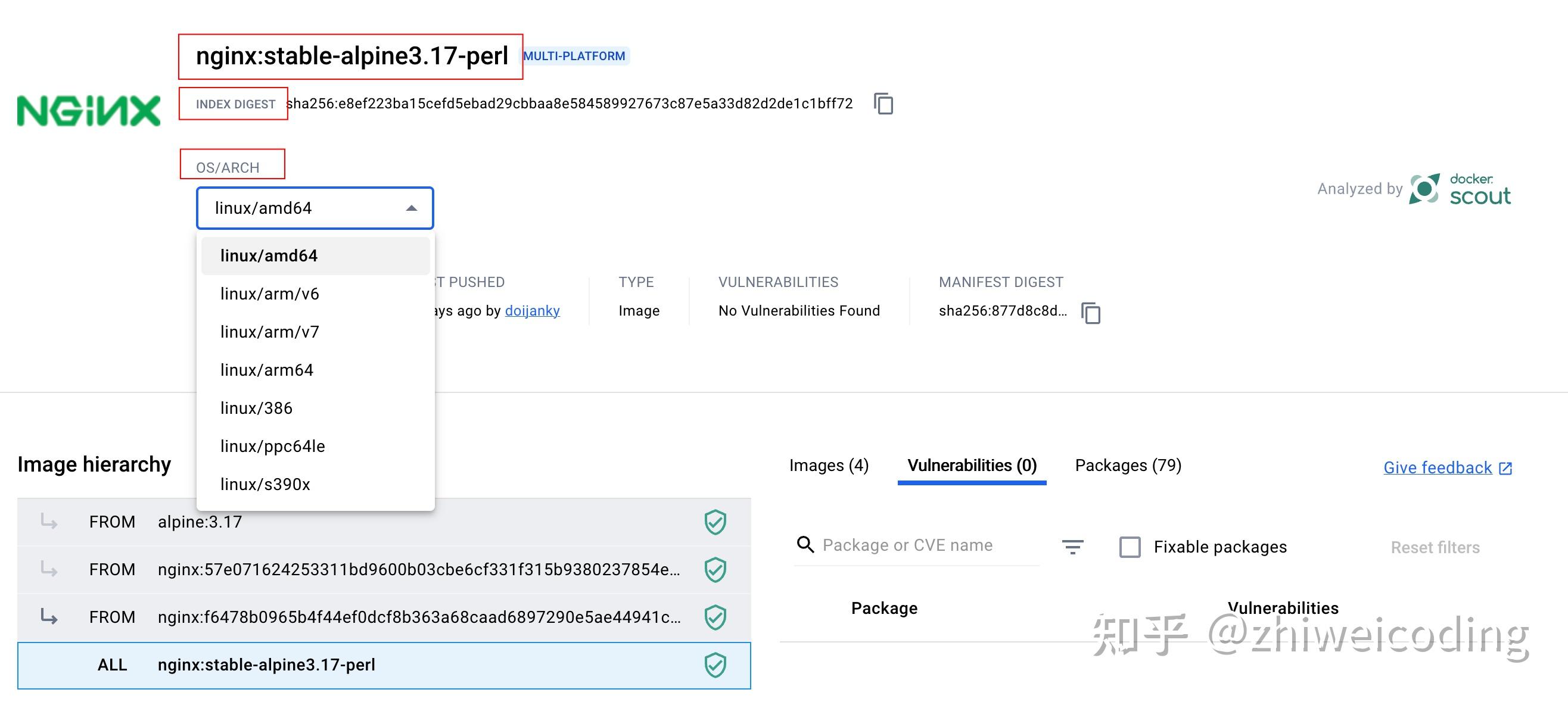Copy the manifest digest sha256 value
Viewport: 1568px width, 705px height.
coord(1090,313)
